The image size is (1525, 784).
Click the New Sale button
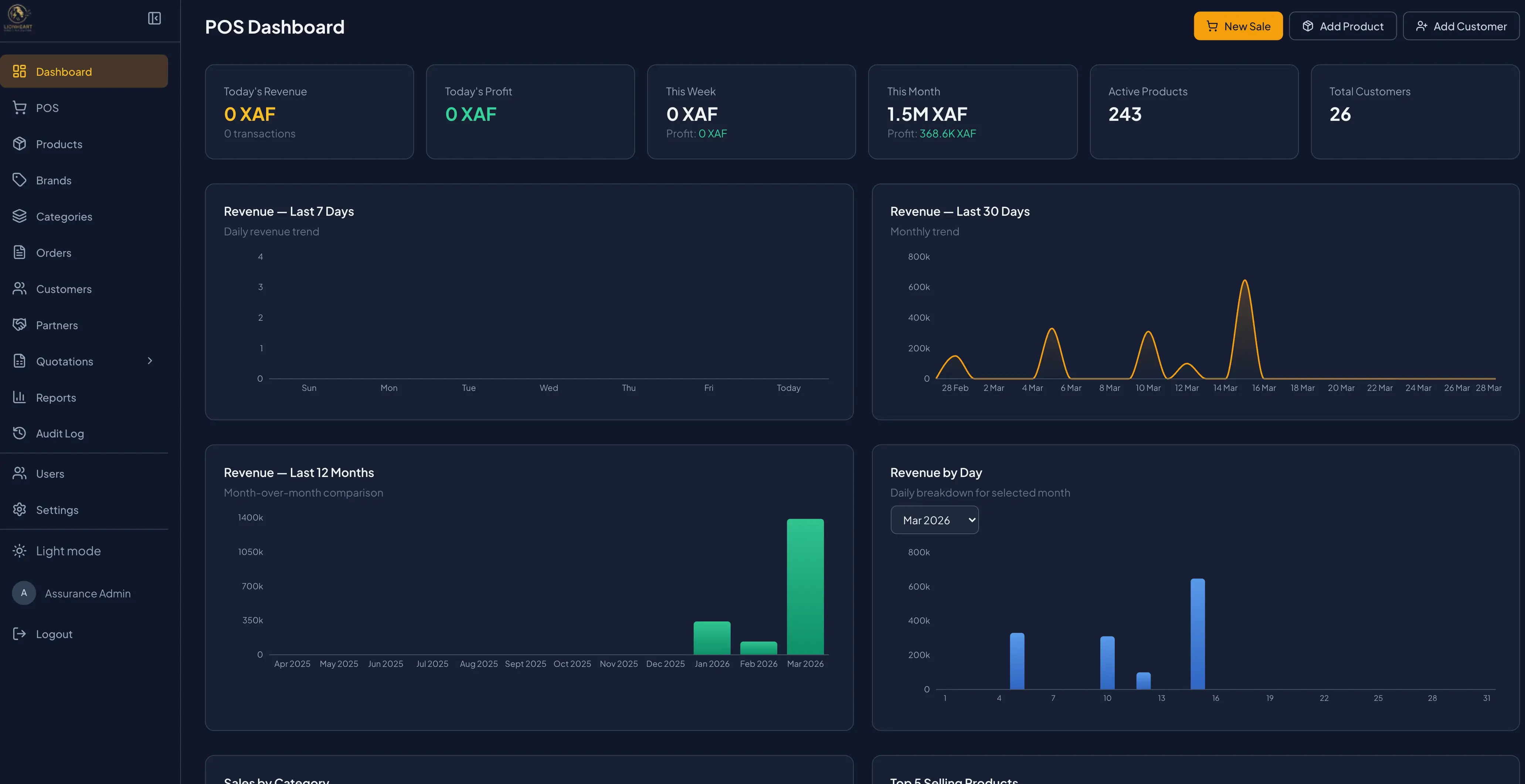tap(1238, 26)
